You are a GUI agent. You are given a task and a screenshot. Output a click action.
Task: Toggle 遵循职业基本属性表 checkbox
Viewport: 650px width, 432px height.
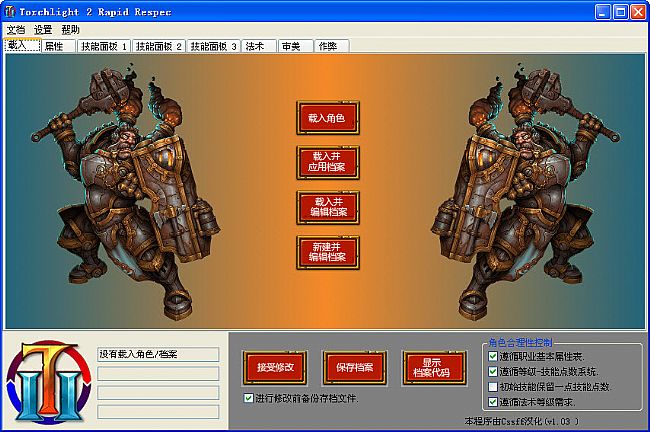[x=493, y=356]
